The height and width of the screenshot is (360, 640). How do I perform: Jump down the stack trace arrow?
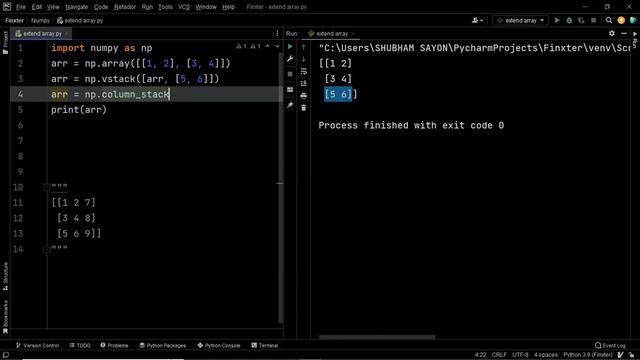(x=303, y=59)
